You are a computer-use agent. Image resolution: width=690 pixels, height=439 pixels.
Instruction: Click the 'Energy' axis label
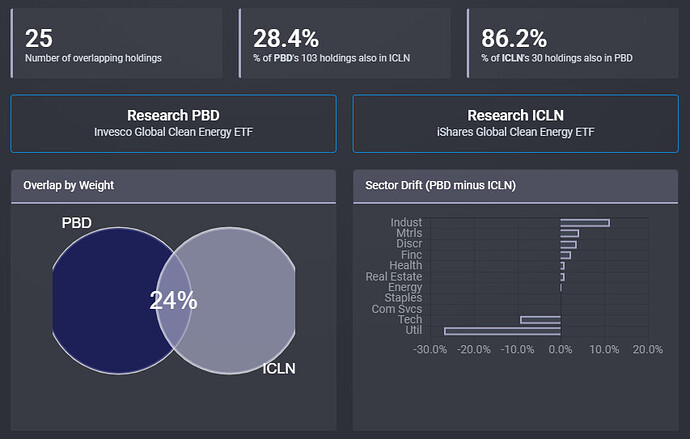point(405,287)
